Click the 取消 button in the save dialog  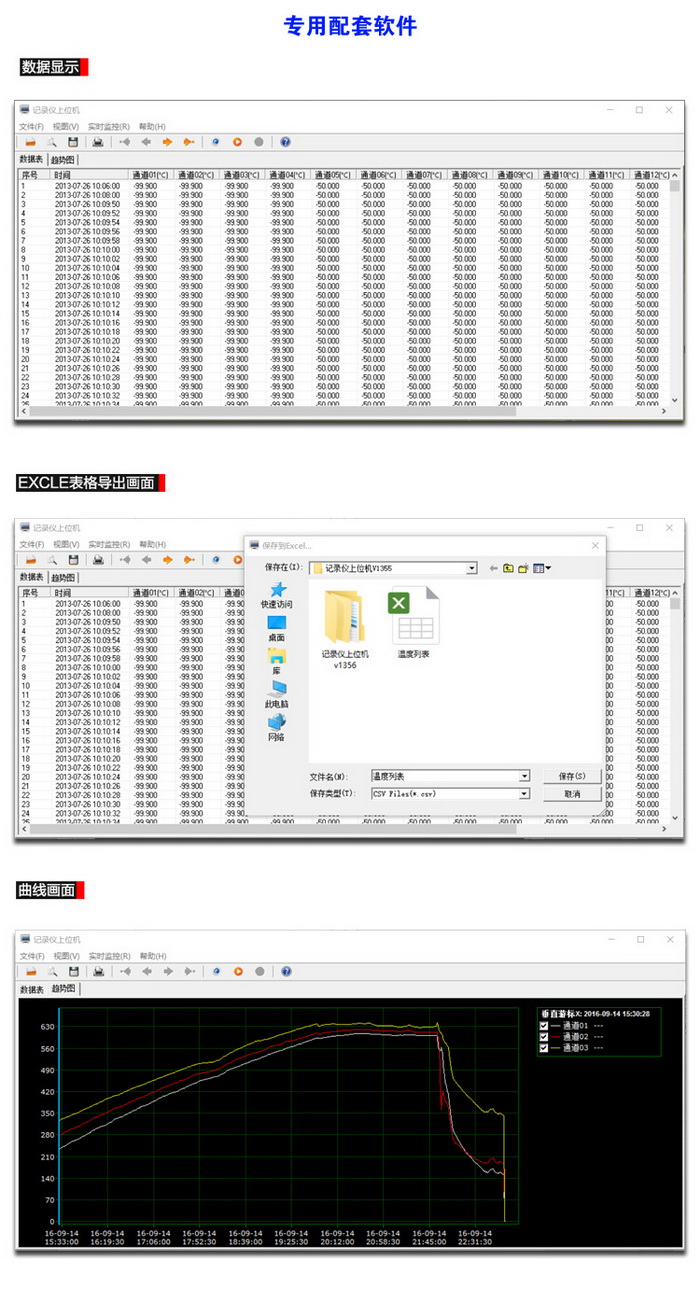pyautogui.click(x=572, y=793)
